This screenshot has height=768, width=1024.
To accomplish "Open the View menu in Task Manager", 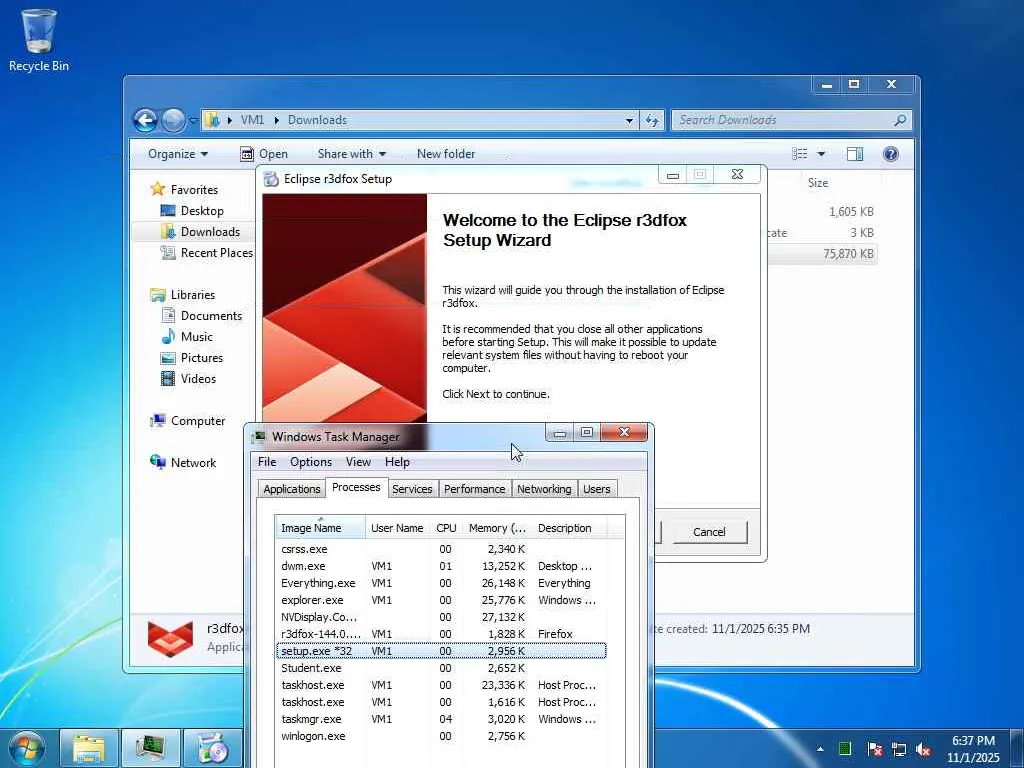I will coord(358,462).
